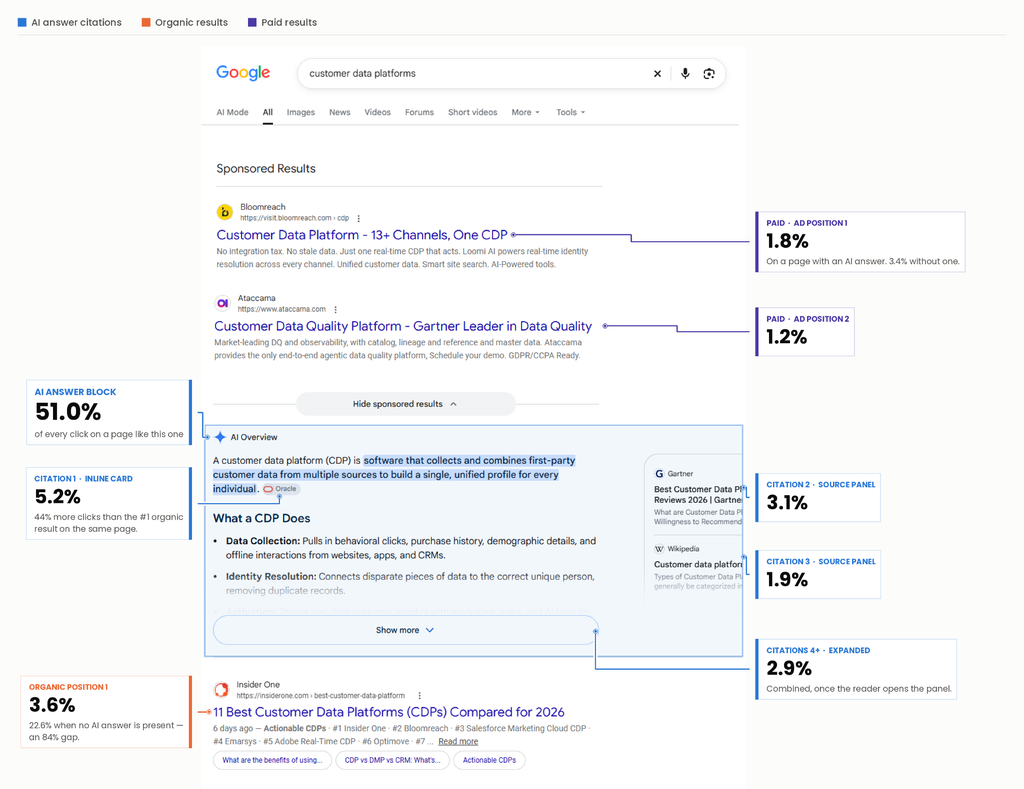
Task: Open the Tools dropdown
Action: point(570,112)
